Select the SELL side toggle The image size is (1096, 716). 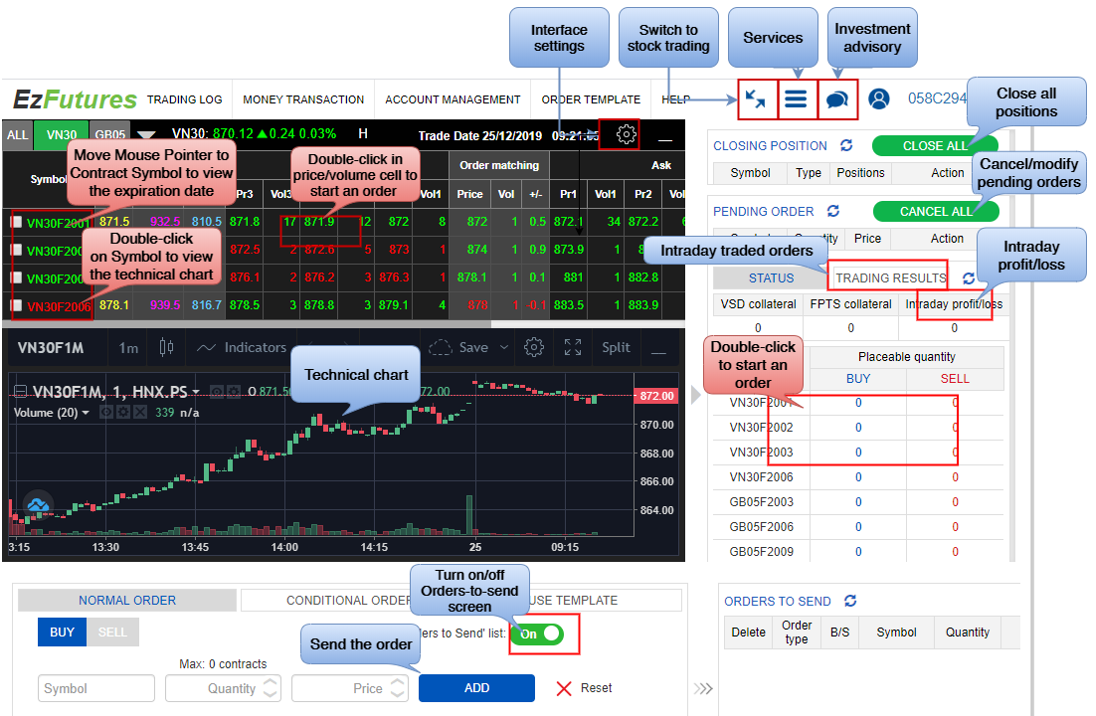coord(113,632)
